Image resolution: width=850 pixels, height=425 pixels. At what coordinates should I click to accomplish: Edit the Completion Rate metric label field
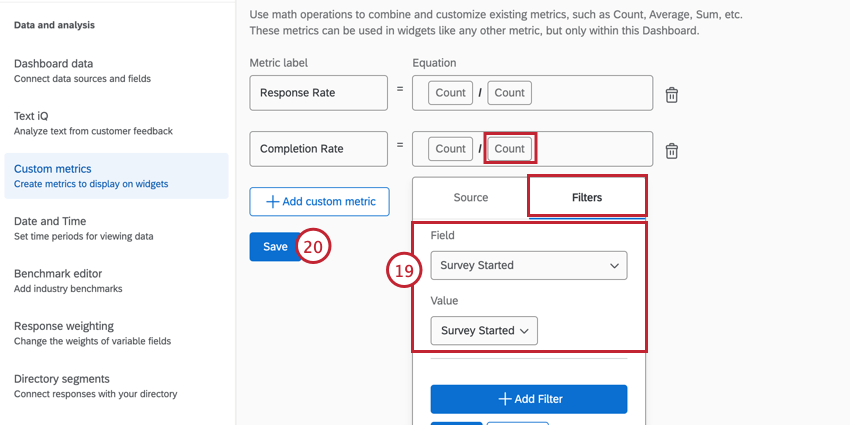pos(318,149)
